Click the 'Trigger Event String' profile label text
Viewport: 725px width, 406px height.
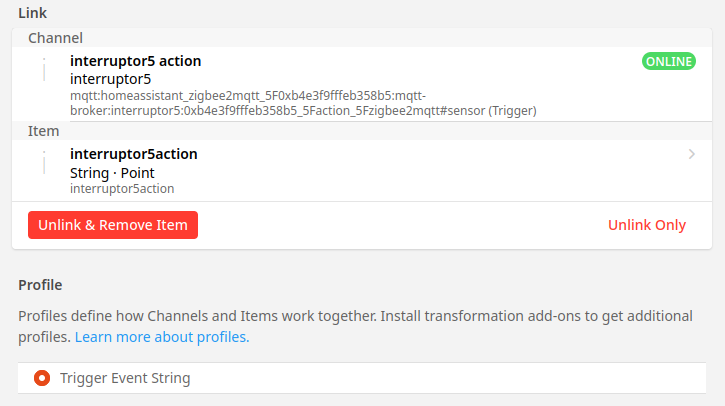pos(125,378)
